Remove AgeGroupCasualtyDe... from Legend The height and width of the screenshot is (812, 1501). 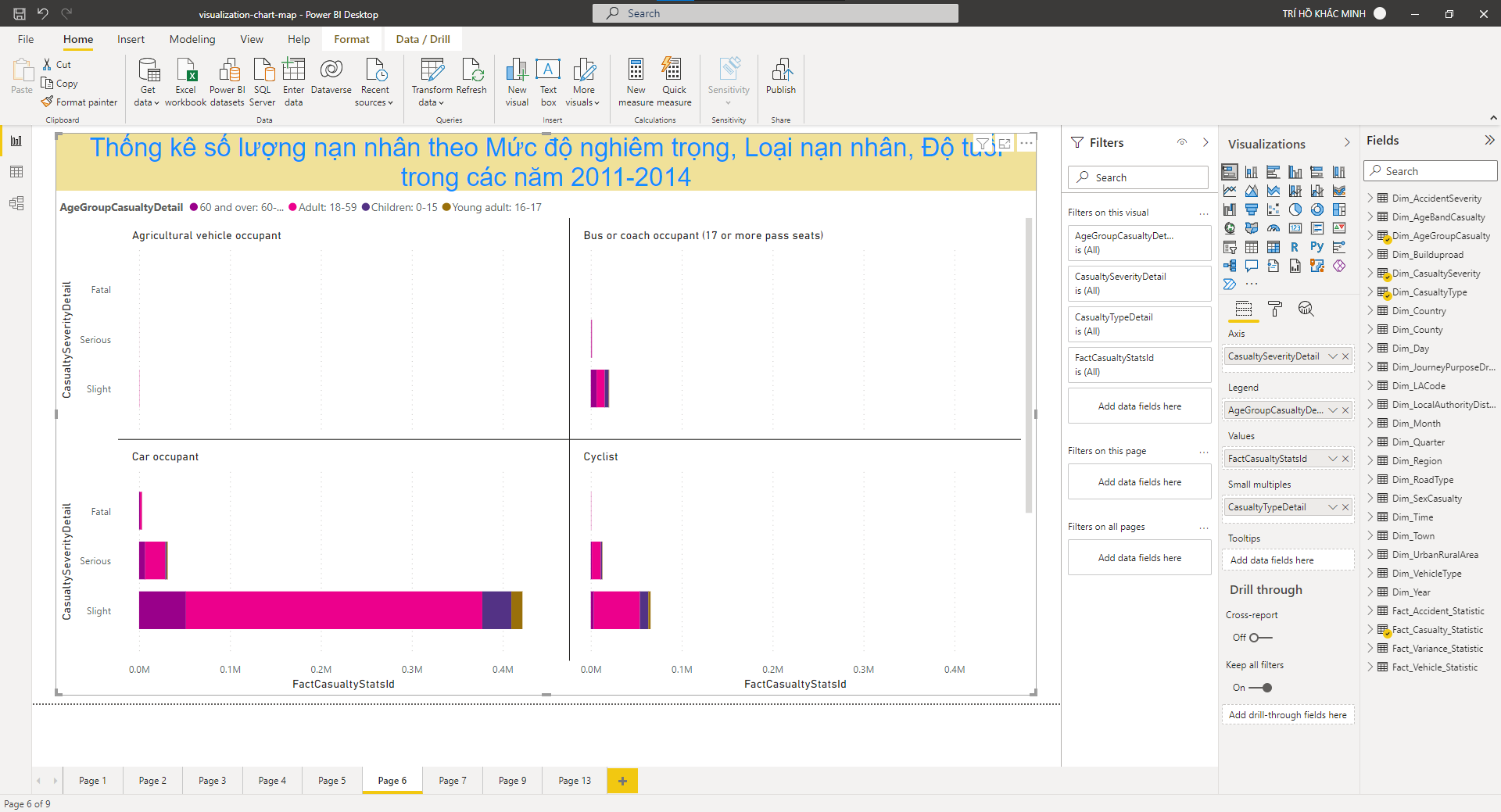1345,410
